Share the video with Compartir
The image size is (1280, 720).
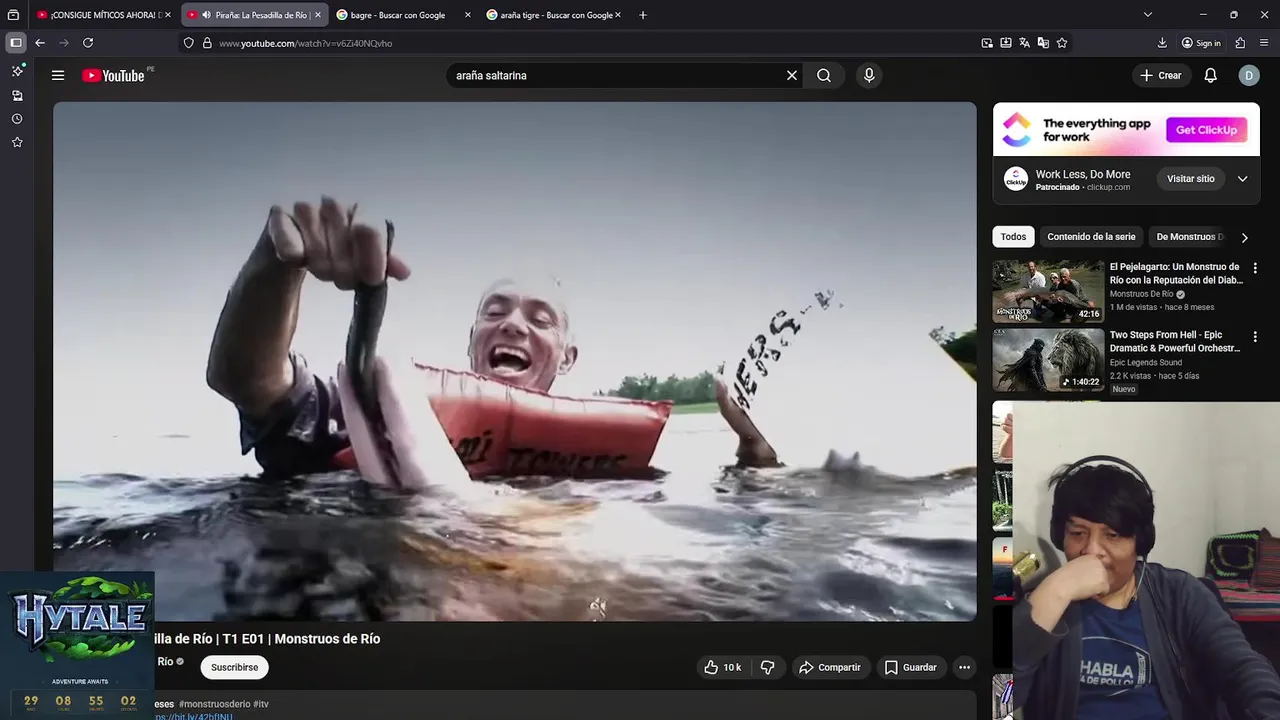(830, 667)
